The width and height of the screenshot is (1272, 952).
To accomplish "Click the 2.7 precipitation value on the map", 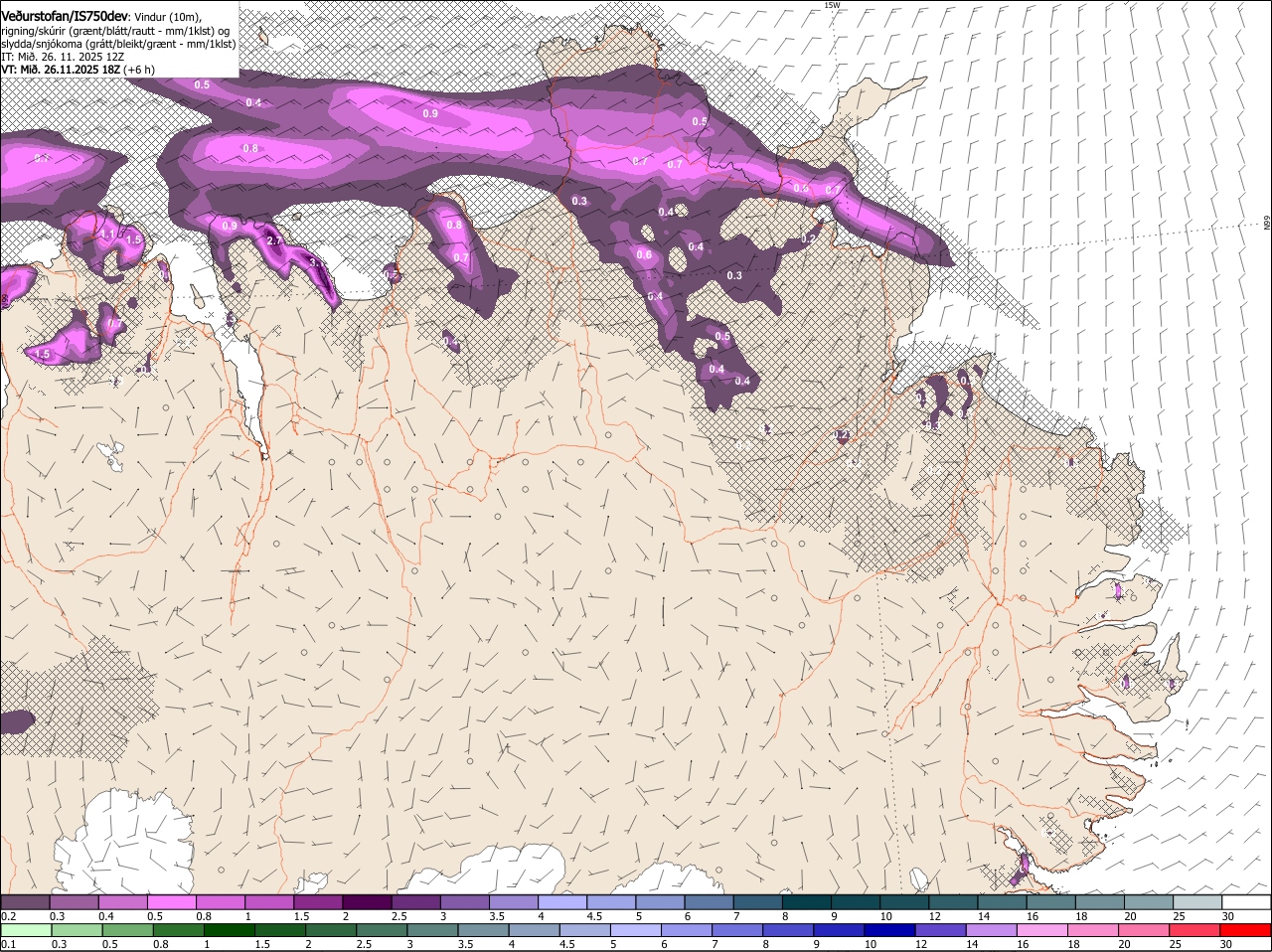I will coord(275,240).
